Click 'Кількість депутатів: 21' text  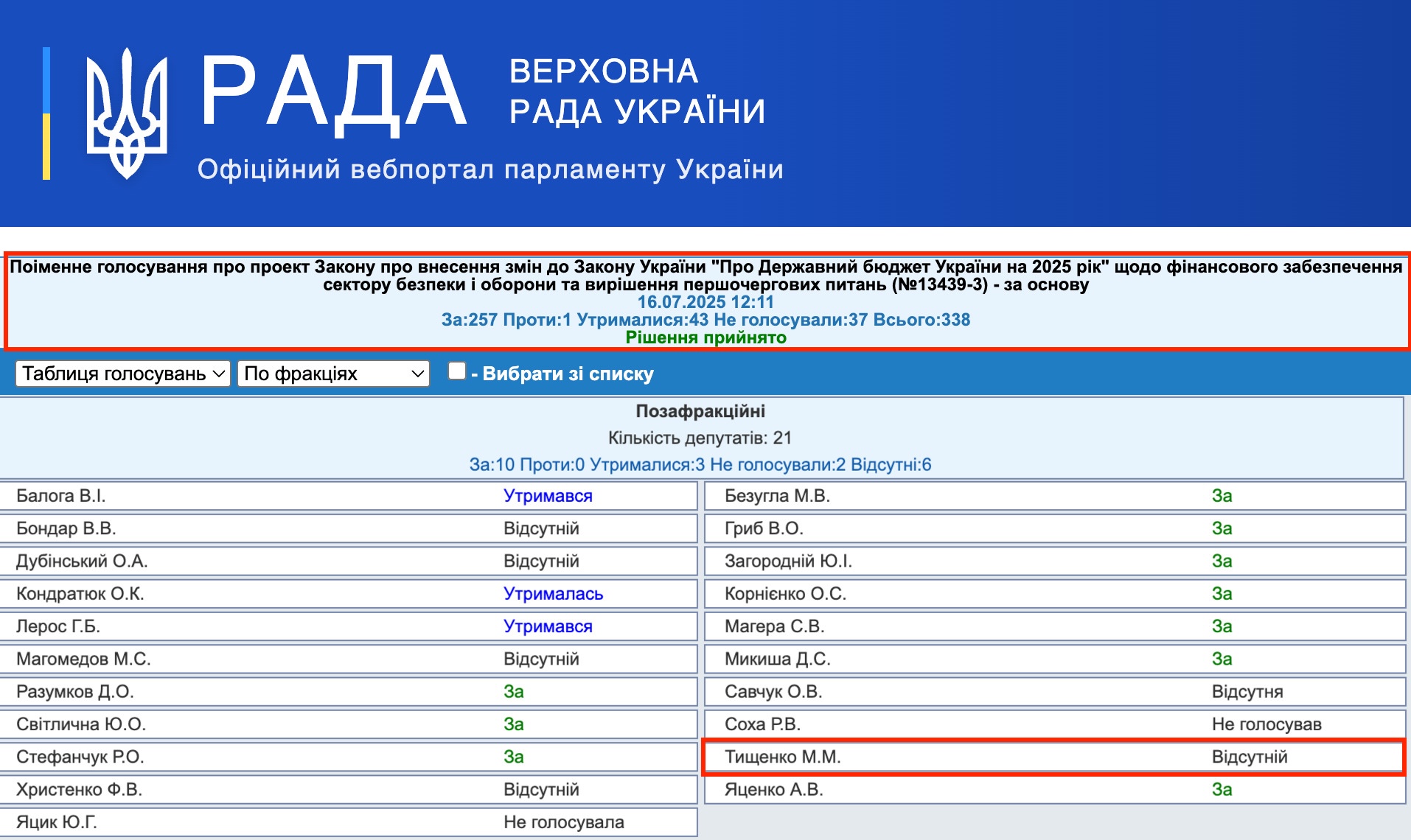(700, 438)
